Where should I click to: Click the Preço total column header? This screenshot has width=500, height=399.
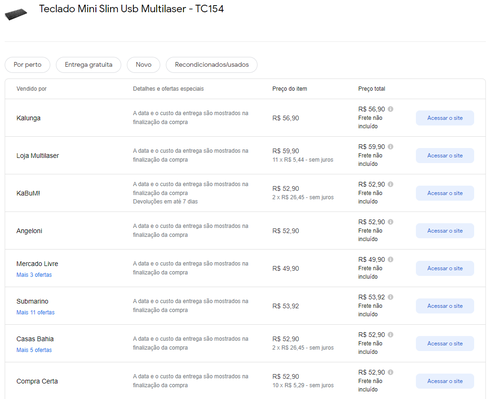371,89
